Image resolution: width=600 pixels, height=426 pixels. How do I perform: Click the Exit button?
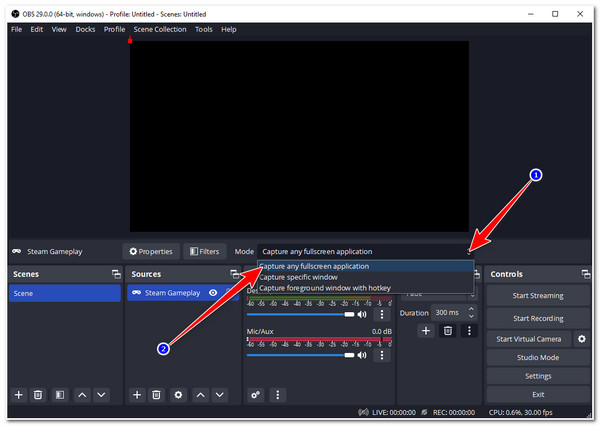tap(538, 395)
